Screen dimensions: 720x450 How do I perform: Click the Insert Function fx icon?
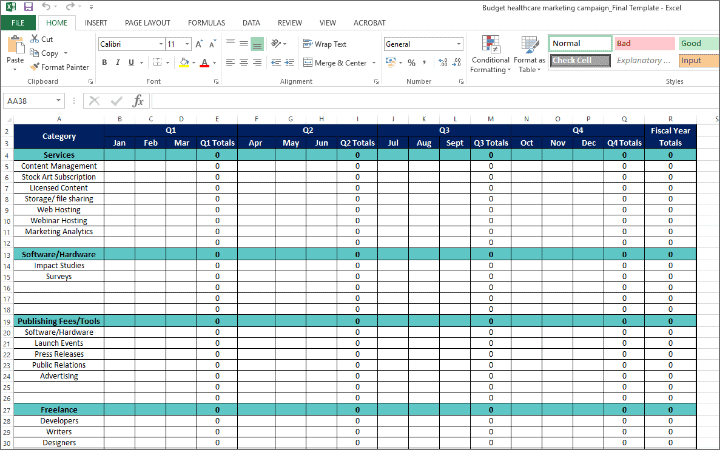coord(138,101)
